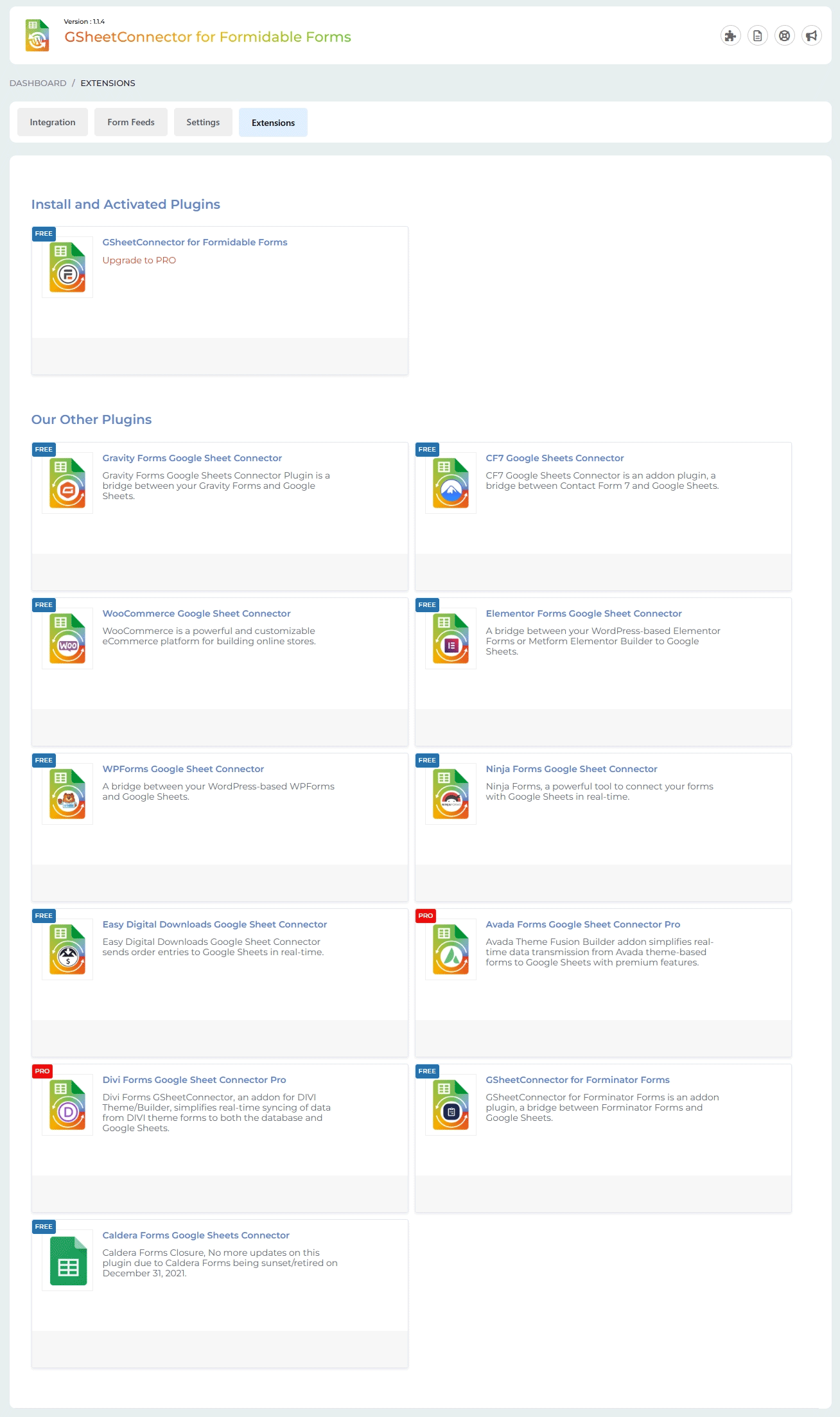Click the Ninja Forms connector plugin icon

pyautogui.click(x=451, y=794)
